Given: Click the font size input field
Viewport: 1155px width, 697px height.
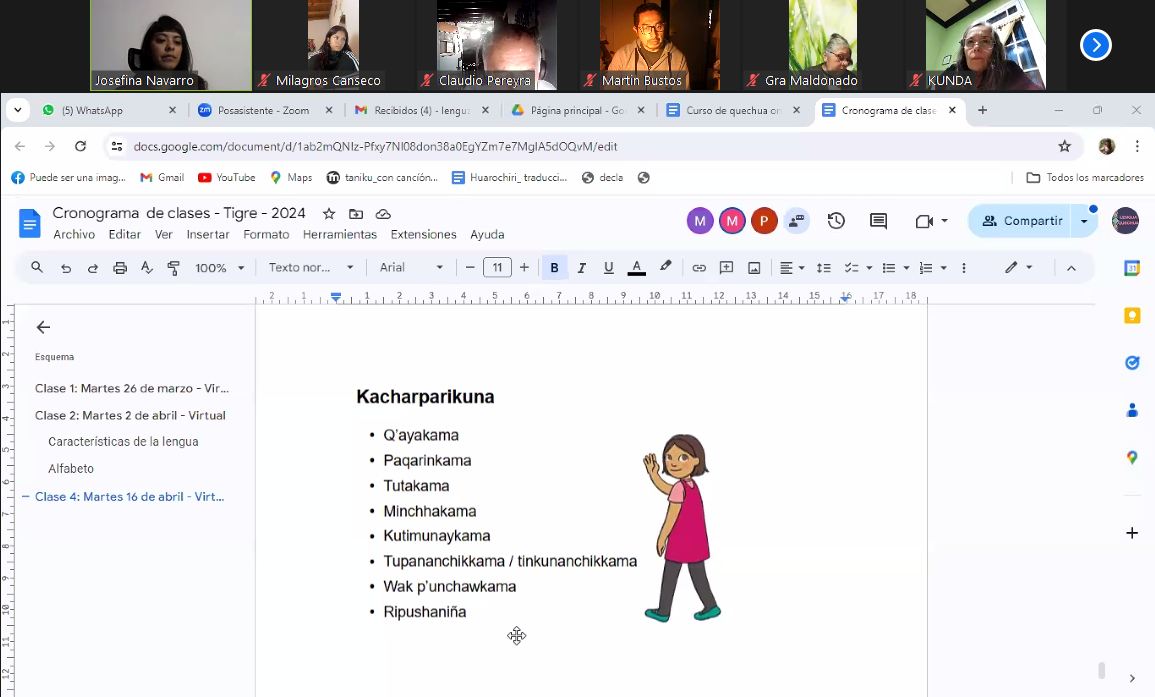Looking at the screenshot, I should click(x=497, y=268).
